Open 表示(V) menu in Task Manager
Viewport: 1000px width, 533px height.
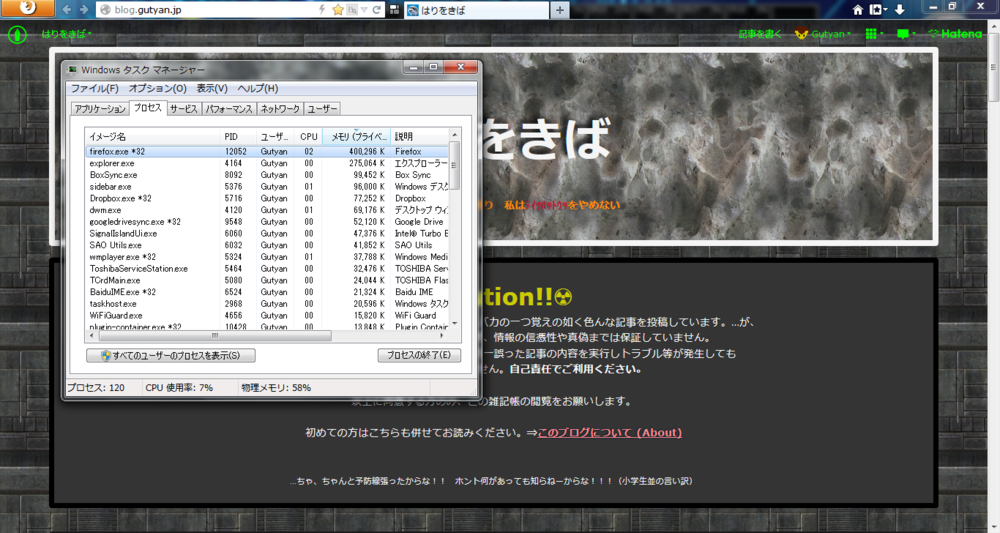point(212,89)
